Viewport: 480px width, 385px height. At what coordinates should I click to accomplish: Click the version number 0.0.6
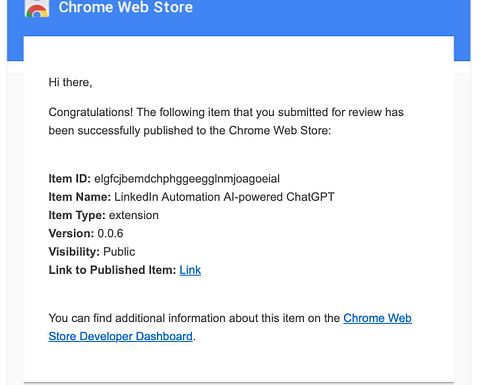point(110,233)
